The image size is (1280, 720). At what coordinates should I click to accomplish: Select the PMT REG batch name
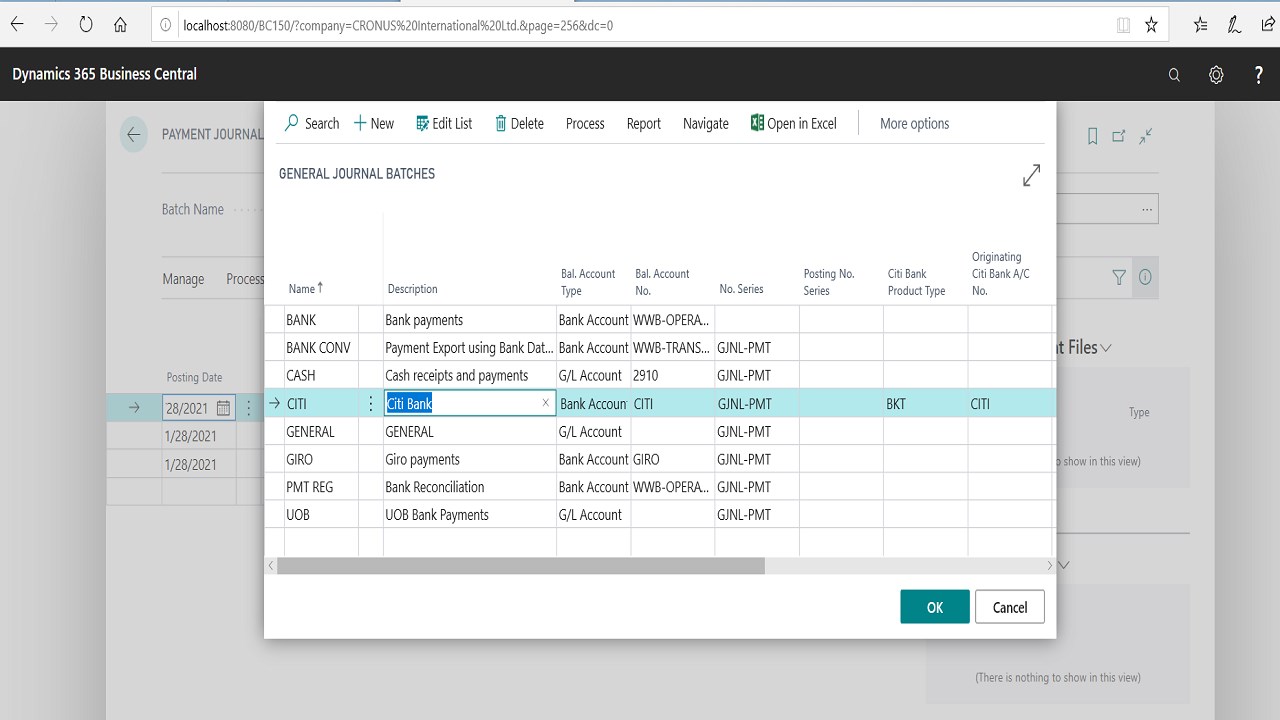coord(310,487)
